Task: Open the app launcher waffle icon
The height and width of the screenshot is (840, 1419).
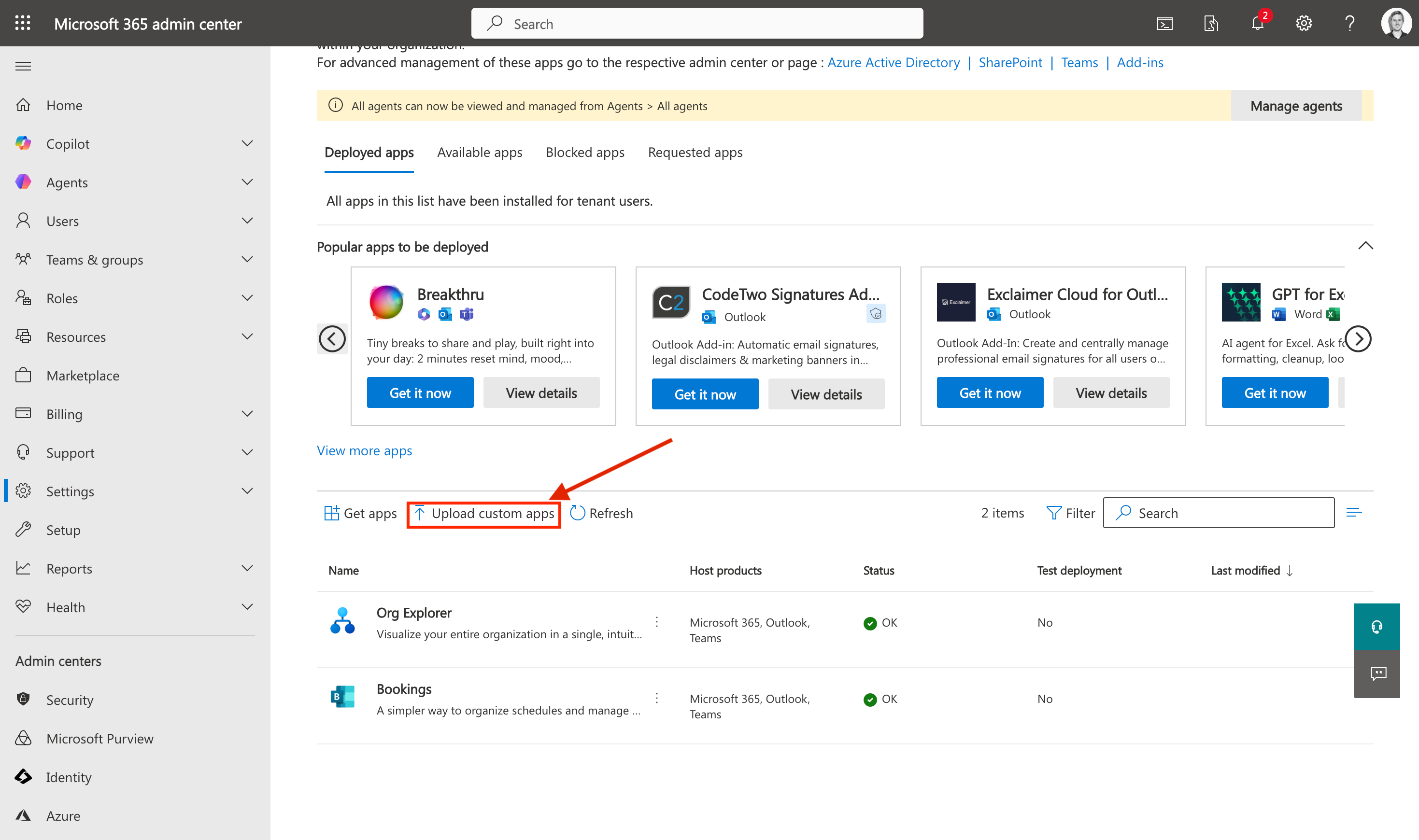Action: (23, 23)
